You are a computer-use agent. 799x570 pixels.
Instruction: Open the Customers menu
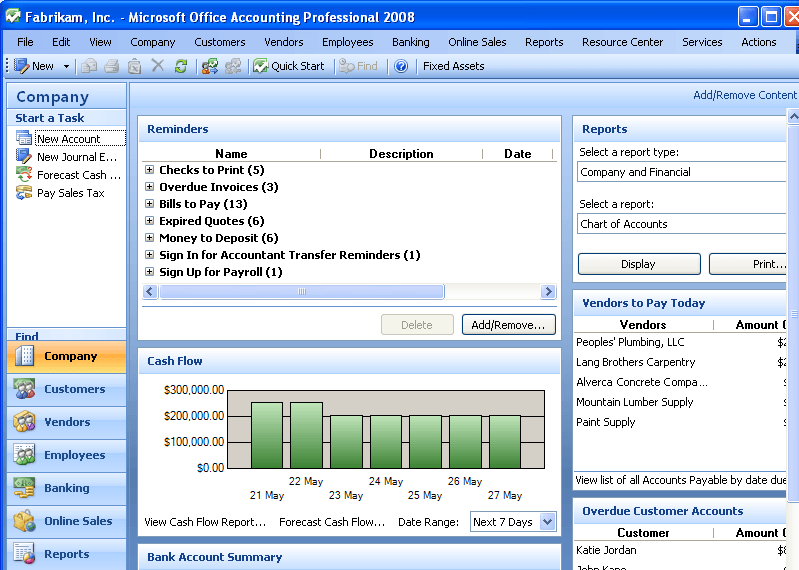(220, 42)
